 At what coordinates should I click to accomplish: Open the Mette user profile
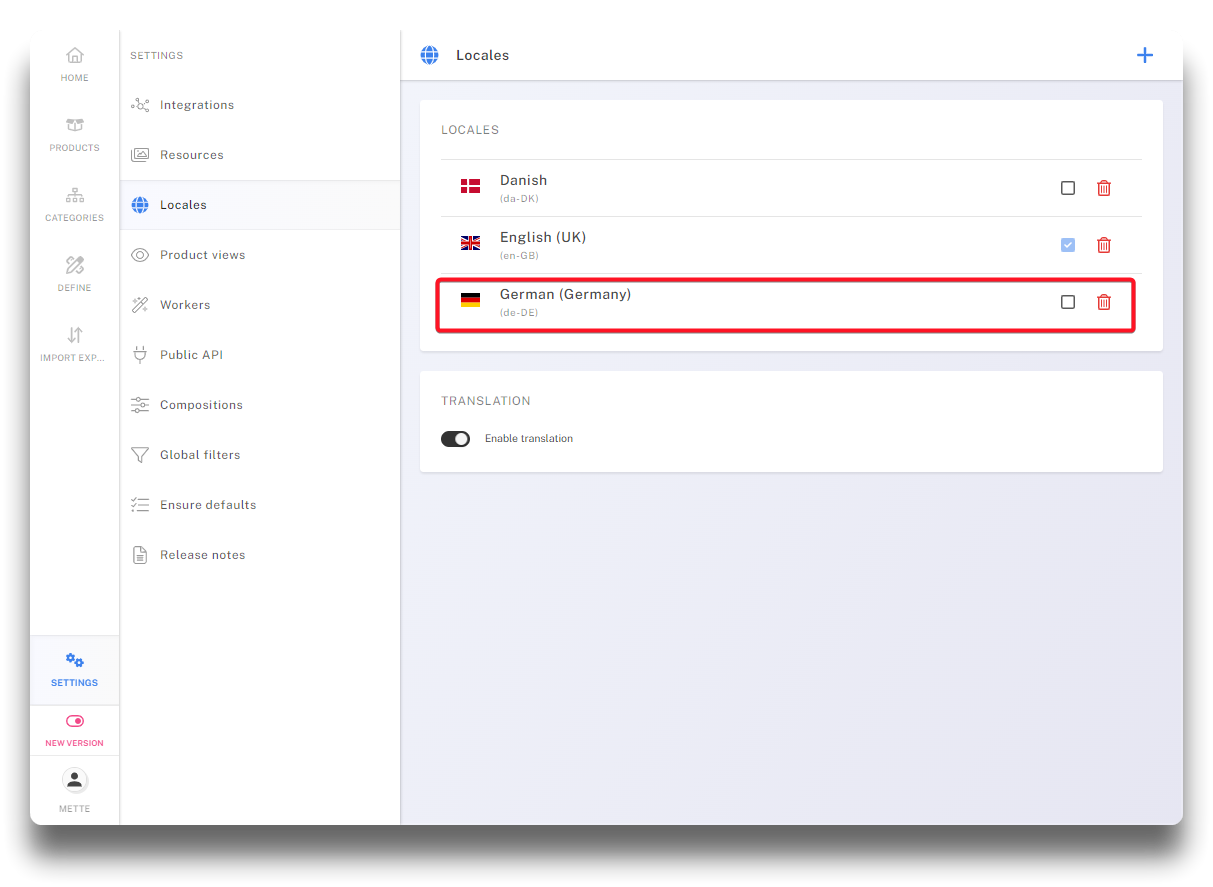(75, 788)
